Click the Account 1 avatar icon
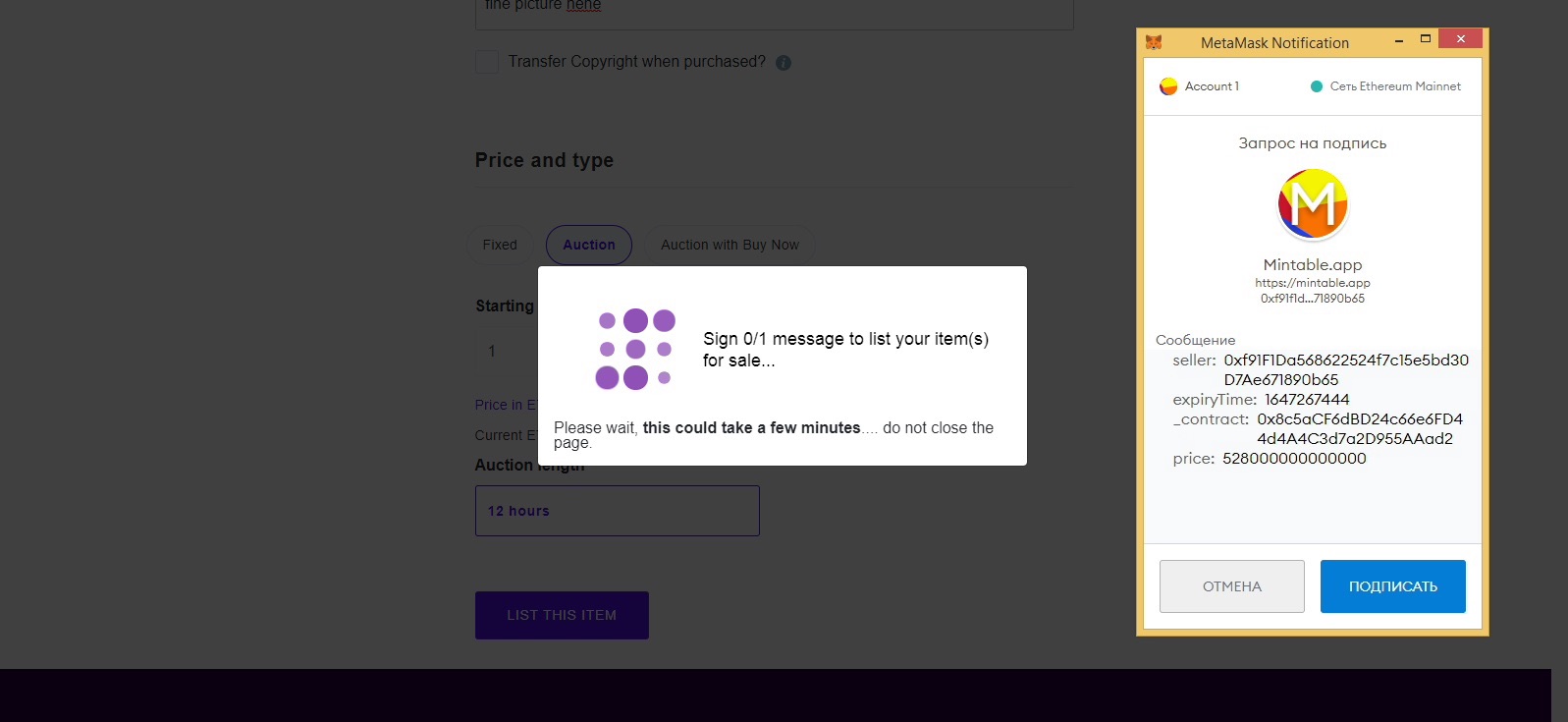The height and width of the screenshot is (722, 1568). click(1168, 86)
